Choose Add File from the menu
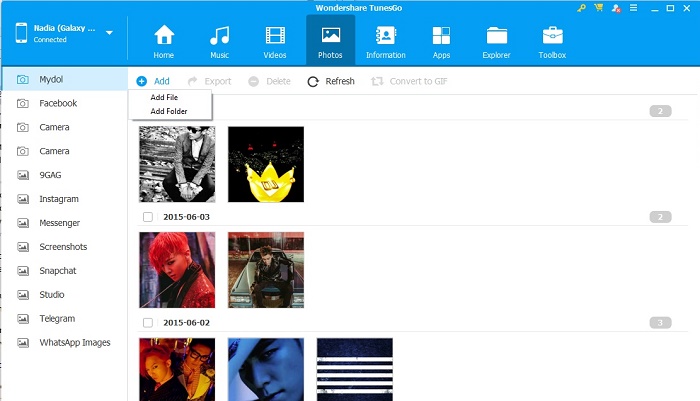 [x=164, y=97]
